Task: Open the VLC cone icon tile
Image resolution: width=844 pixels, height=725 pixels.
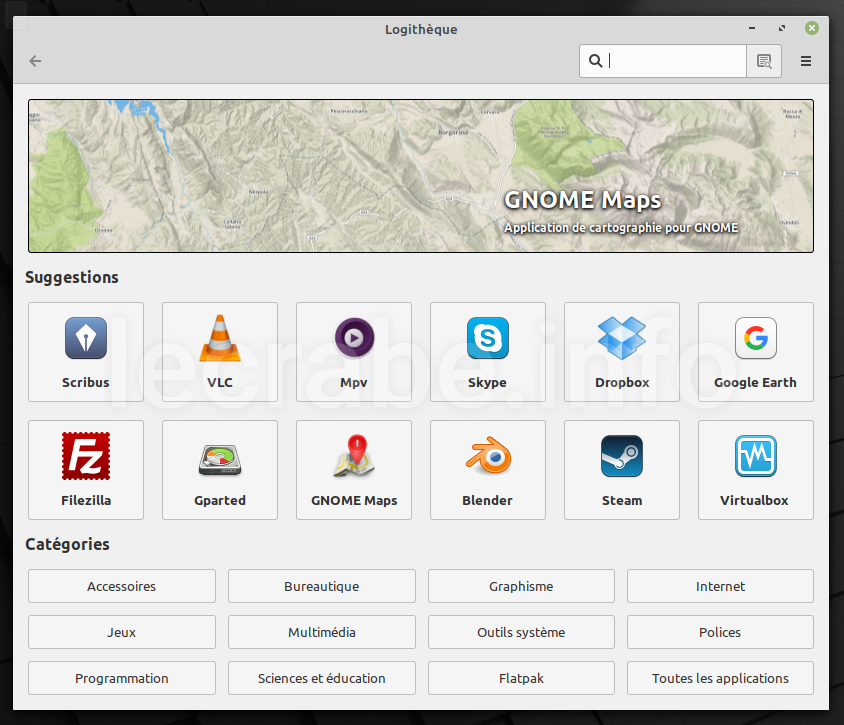Action: click(220, 352)
